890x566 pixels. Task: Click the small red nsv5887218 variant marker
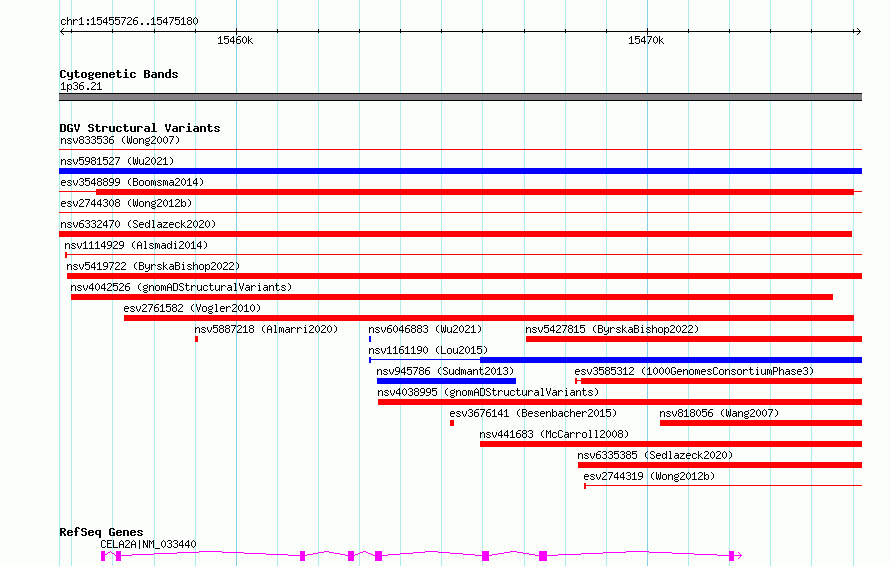click(196, 339)
